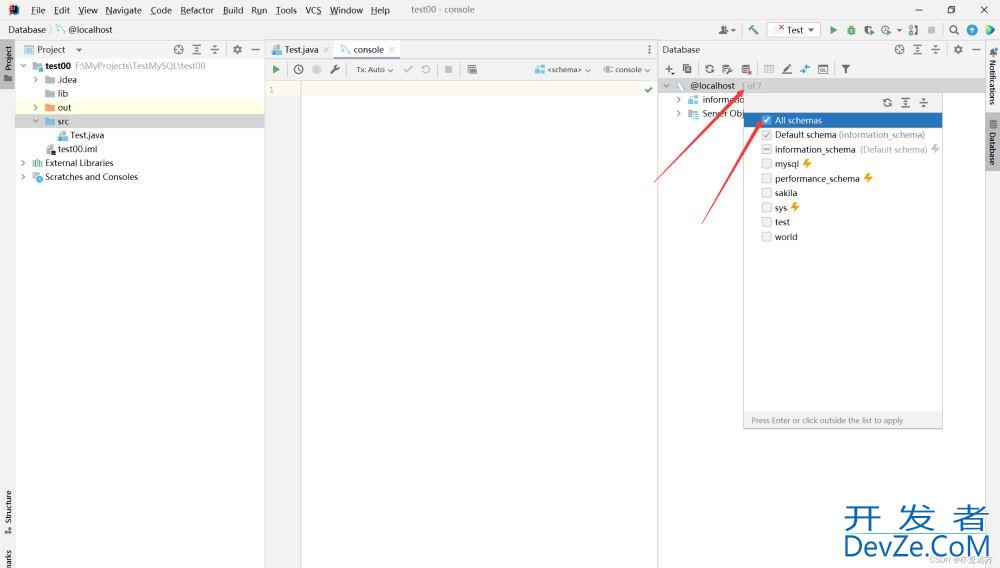The height and width of the screenshot is (568, 1000).
Task: Deactivate connection with red stop database icon
Action: (x=746, y=69)
